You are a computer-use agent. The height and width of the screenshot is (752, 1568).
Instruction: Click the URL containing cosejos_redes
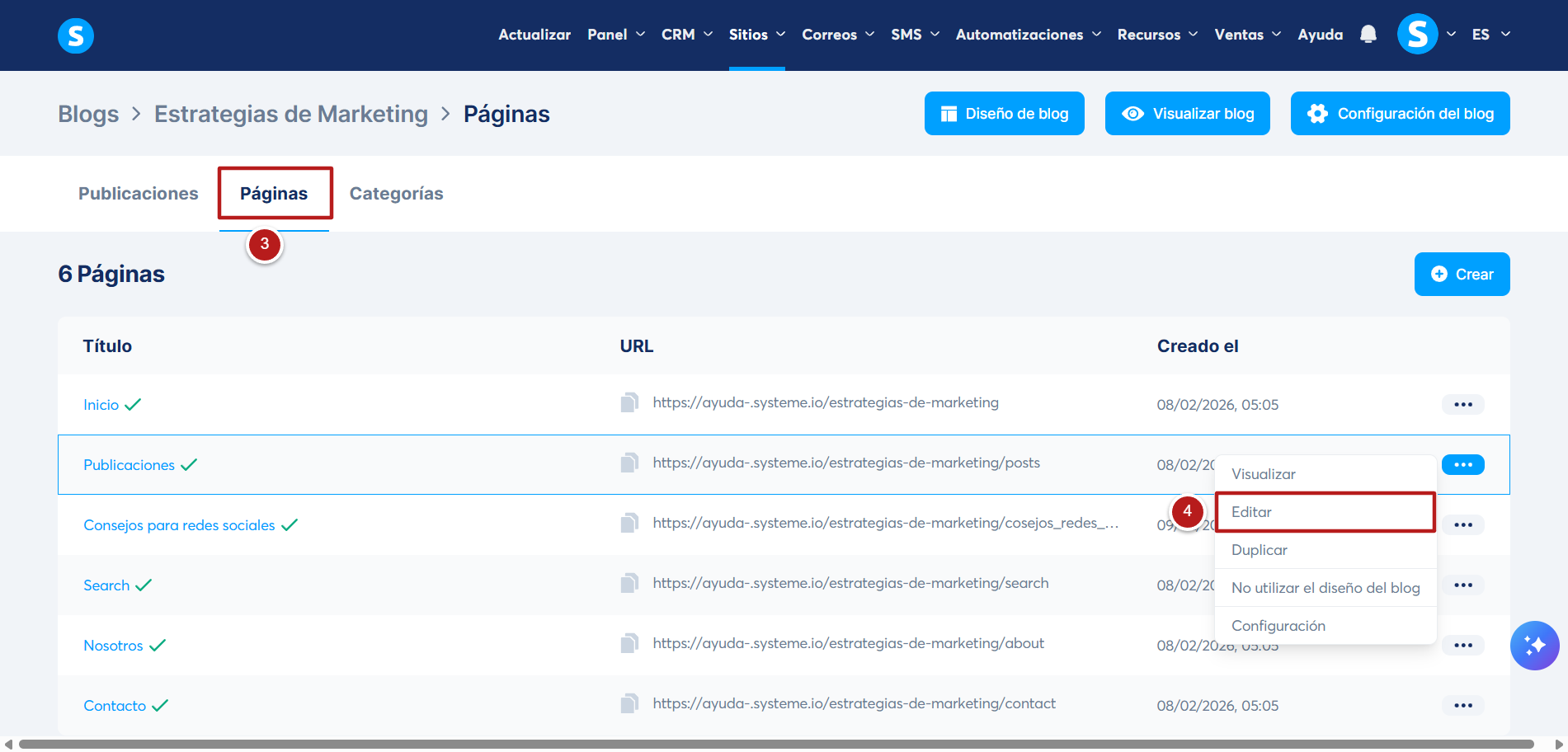(886, 523)
